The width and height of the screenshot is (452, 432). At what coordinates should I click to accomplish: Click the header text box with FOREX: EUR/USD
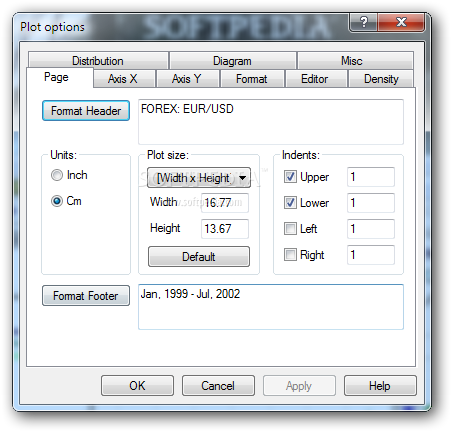coord(271,122)
